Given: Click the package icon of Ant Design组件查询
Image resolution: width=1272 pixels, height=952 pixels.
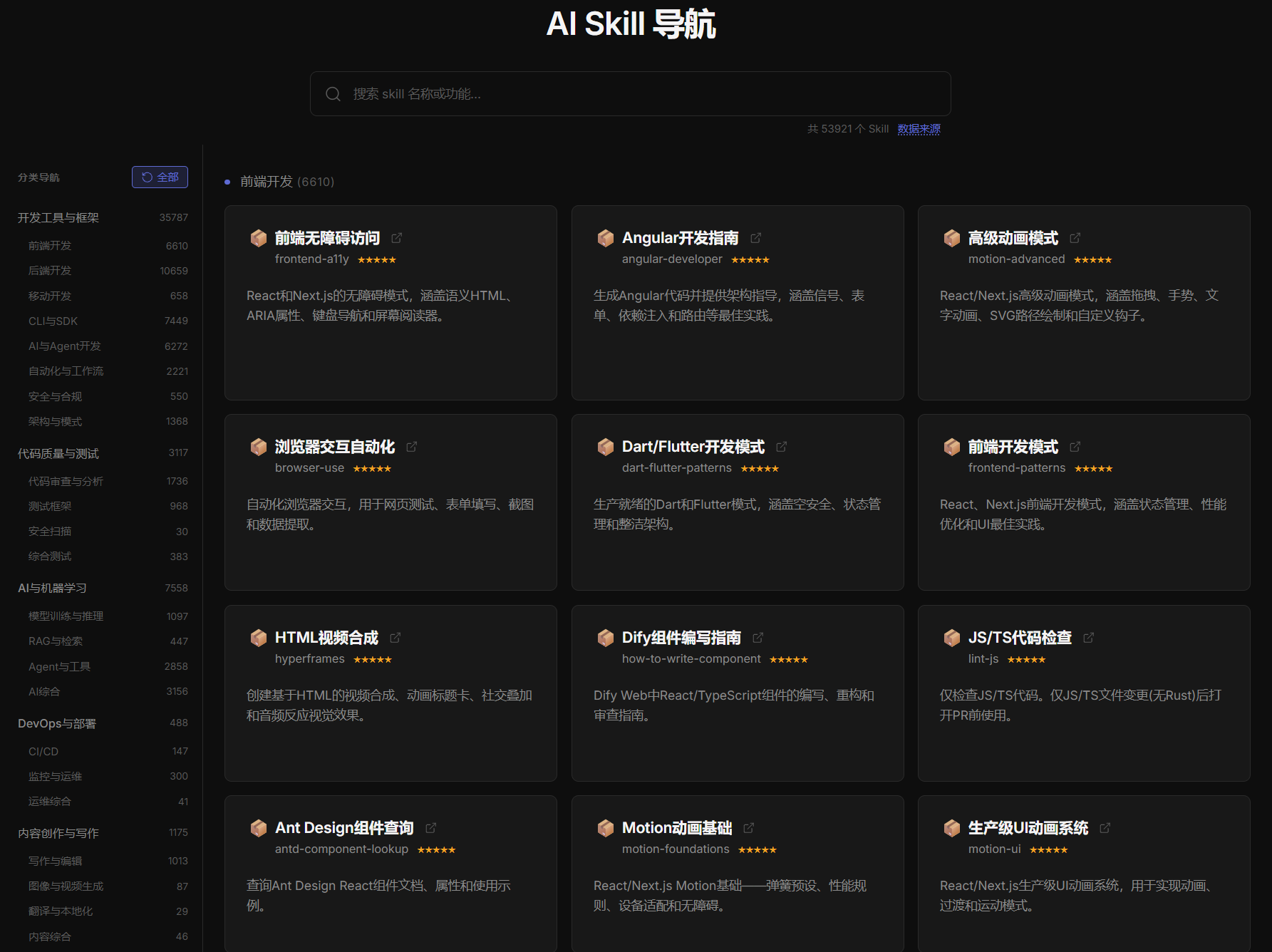Looking at the screenshot, I should point(259,828).
